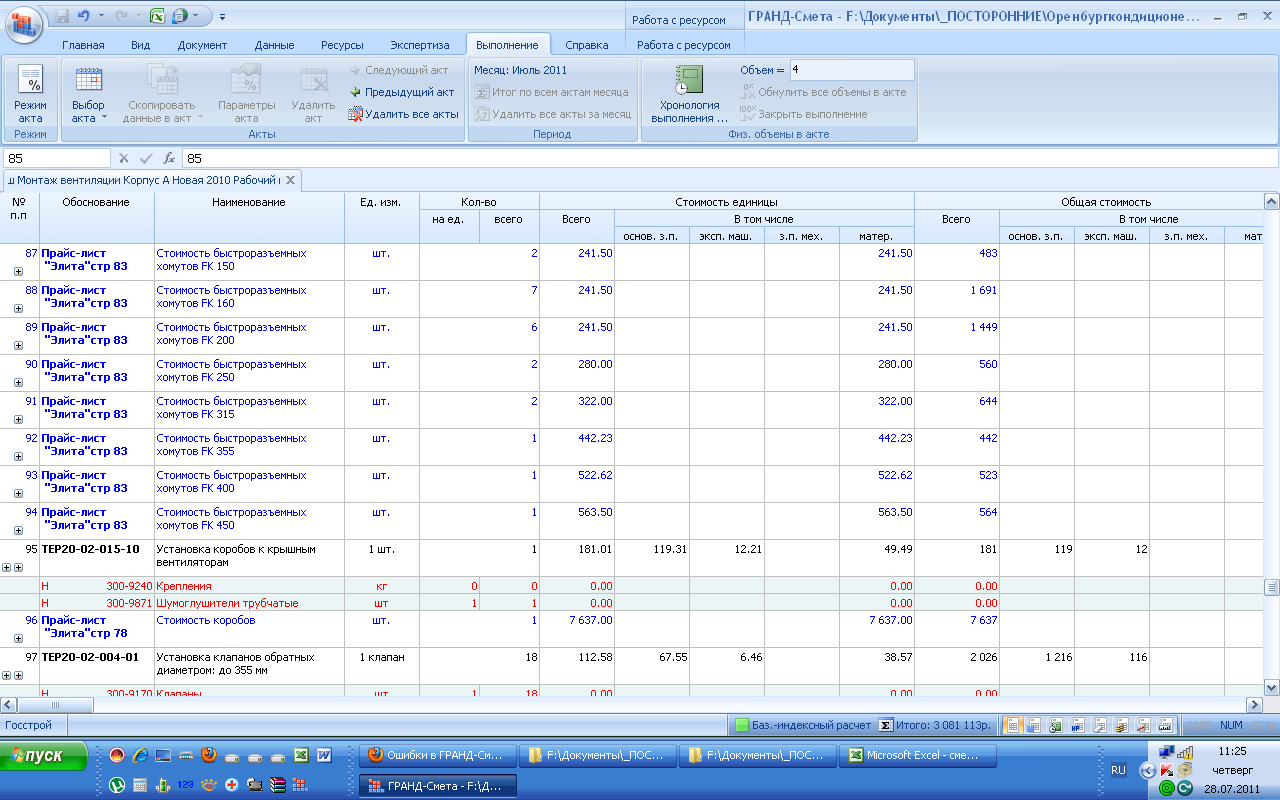Click the first view mode icon in status bar
The width and height of the screenshot is (1280, 800).
(1012, 725)
